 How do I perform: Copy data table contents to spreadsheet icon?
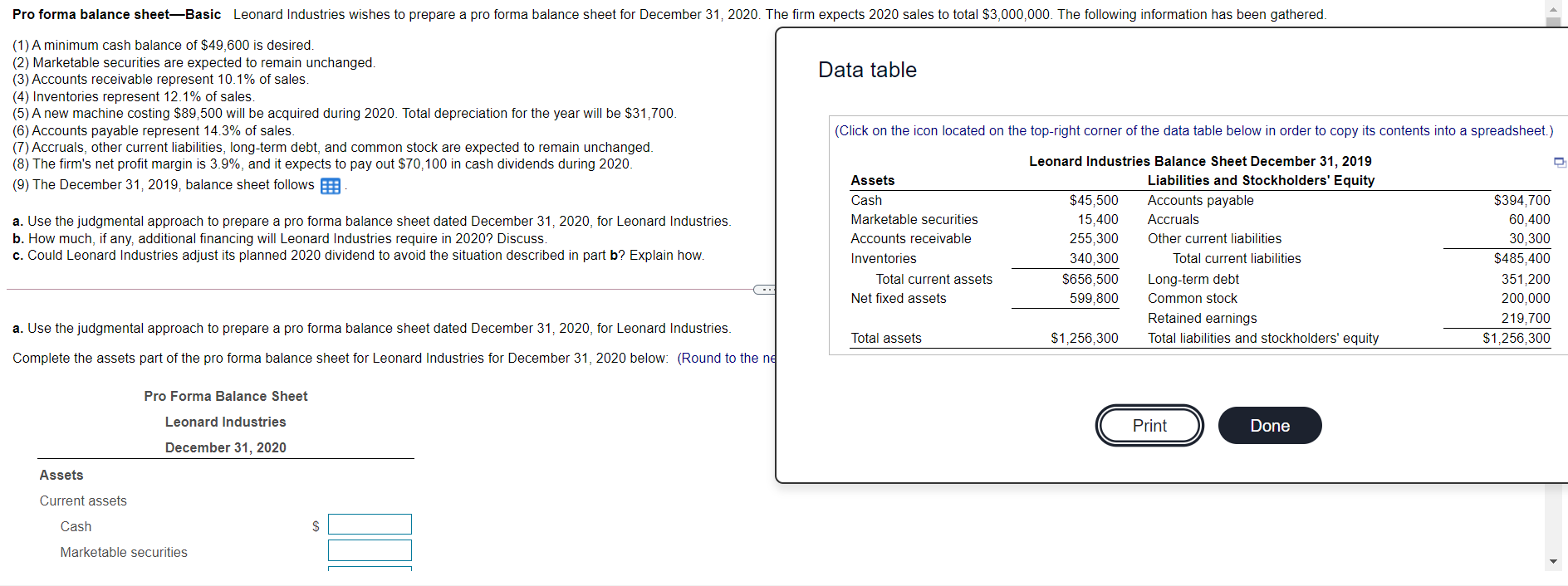pos(1560,162)
